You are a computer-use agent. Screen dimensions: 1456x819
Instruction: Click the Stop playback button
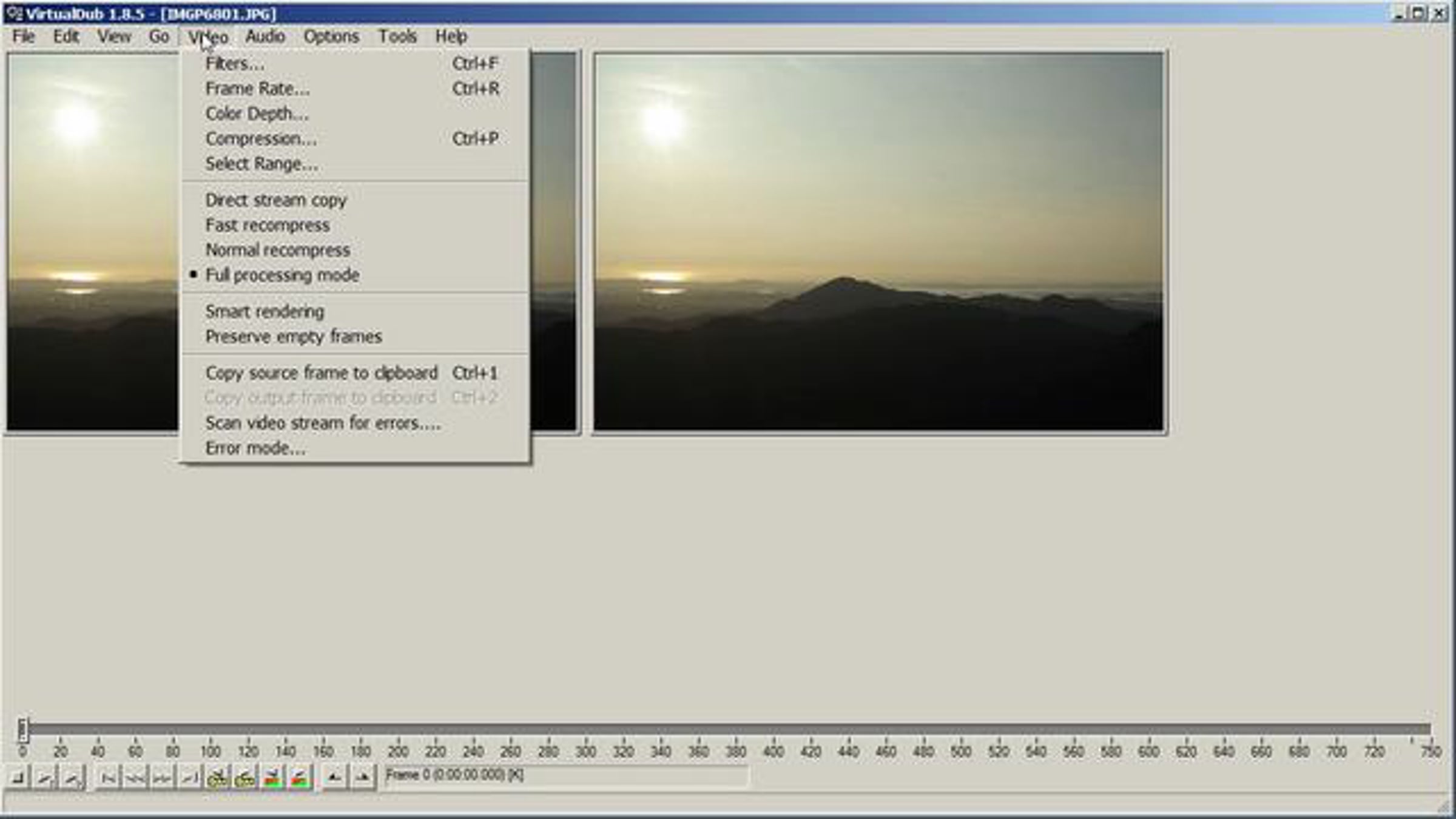(18, 777)
